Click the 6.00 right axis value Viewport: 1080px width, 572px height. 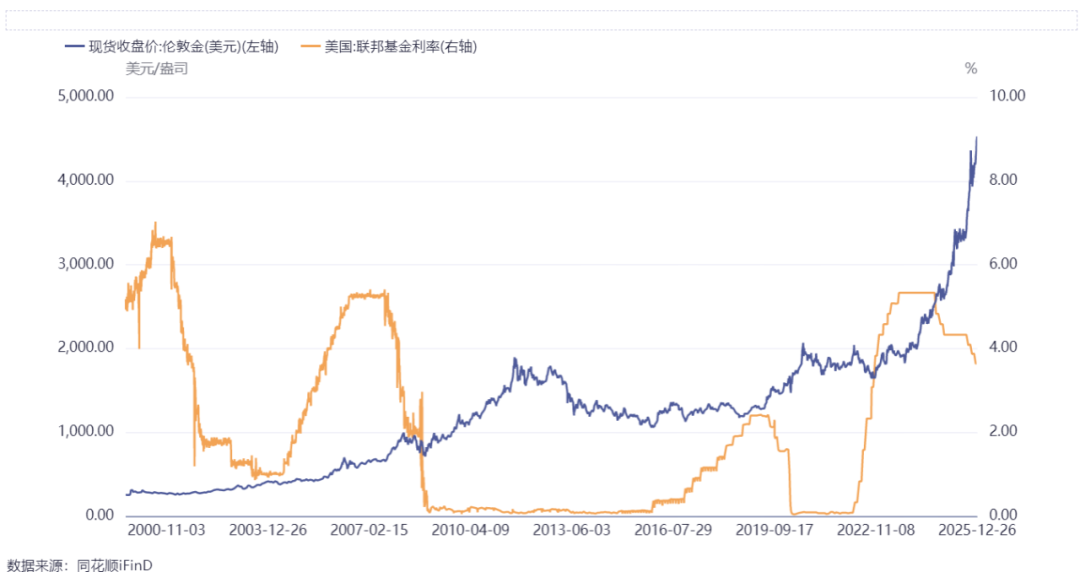point(1004,264)
